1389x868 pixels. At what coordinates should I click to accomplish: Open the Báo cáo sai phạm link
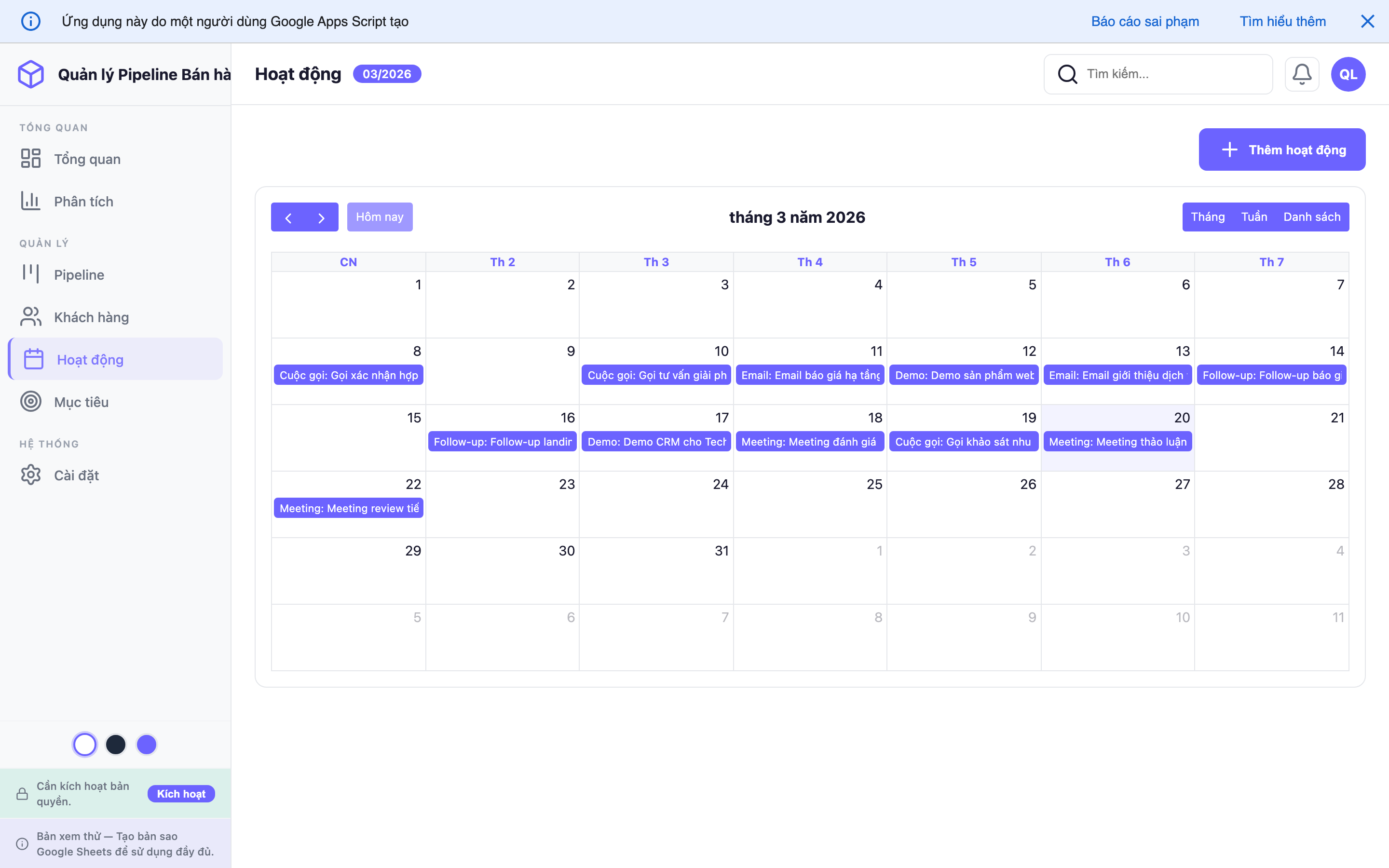click(x=1144, y=21)
